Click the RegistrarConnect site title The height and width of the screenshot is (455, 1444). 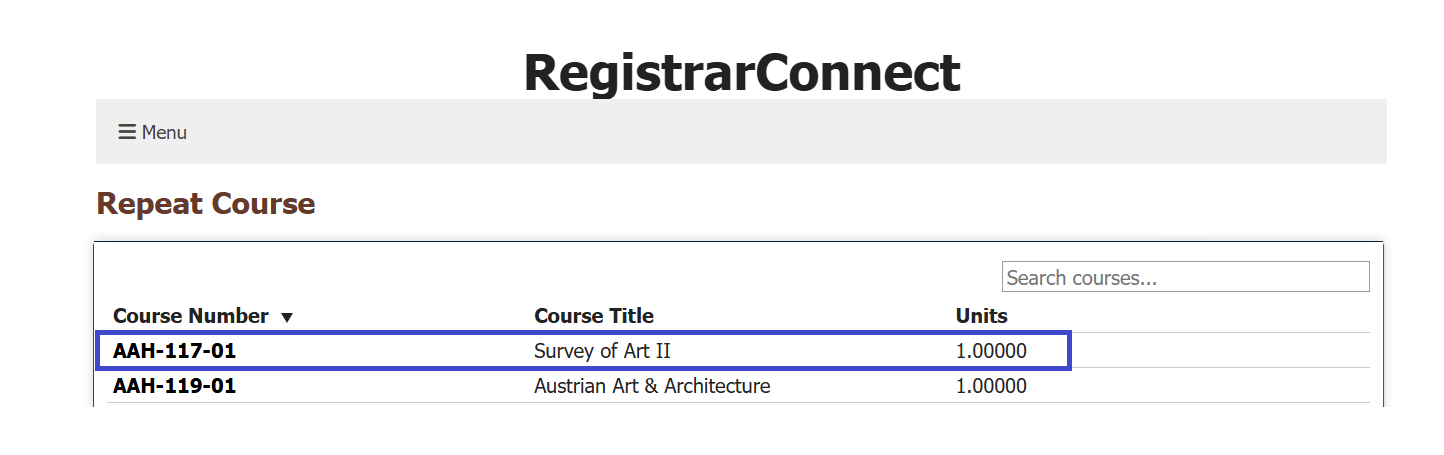click(741, 72)
